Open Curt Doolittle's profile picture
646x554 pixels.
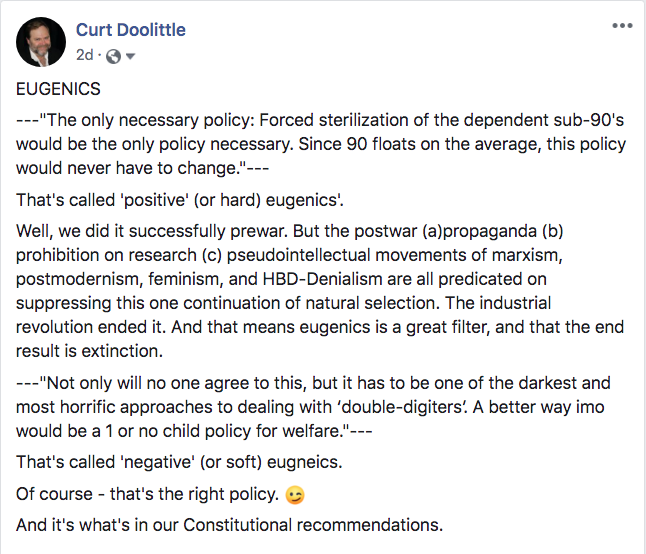41,42
